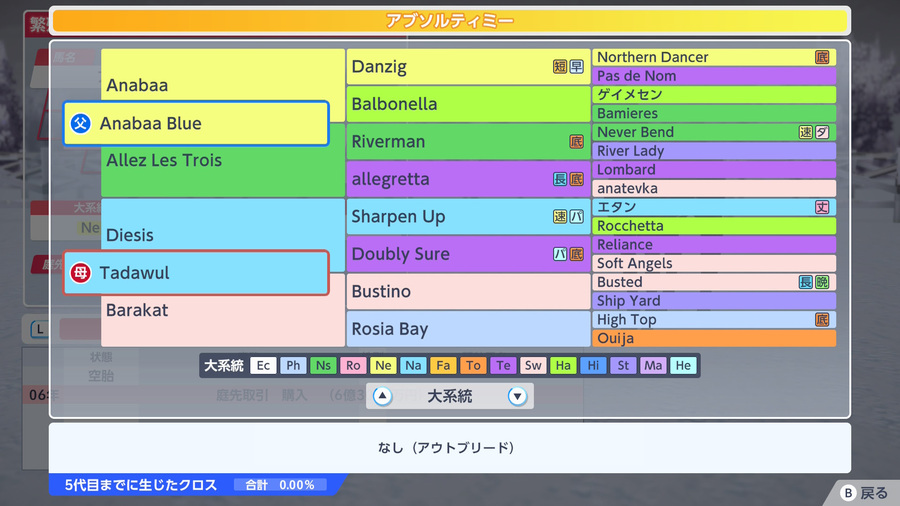900x506 pixels.
Task: Cycle display mode with the down arrow
Action: point(517,396)
